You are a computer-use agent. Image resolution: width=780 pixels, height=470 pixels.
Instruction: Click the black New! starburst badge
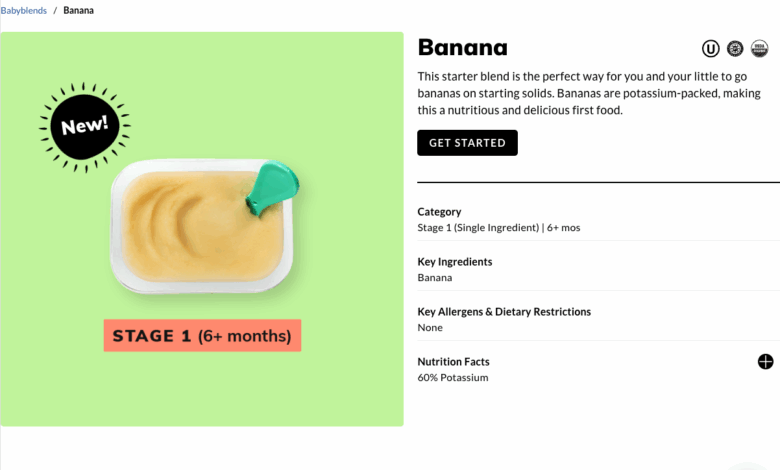[x=85, y=127]
